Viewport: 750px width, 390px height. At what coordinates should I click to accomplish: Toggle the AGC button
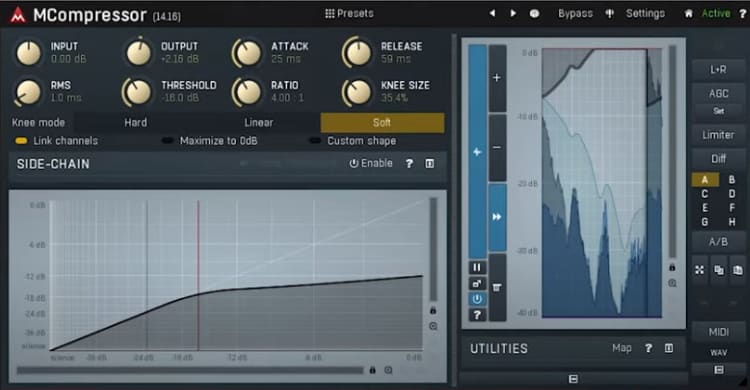(718, 93)
